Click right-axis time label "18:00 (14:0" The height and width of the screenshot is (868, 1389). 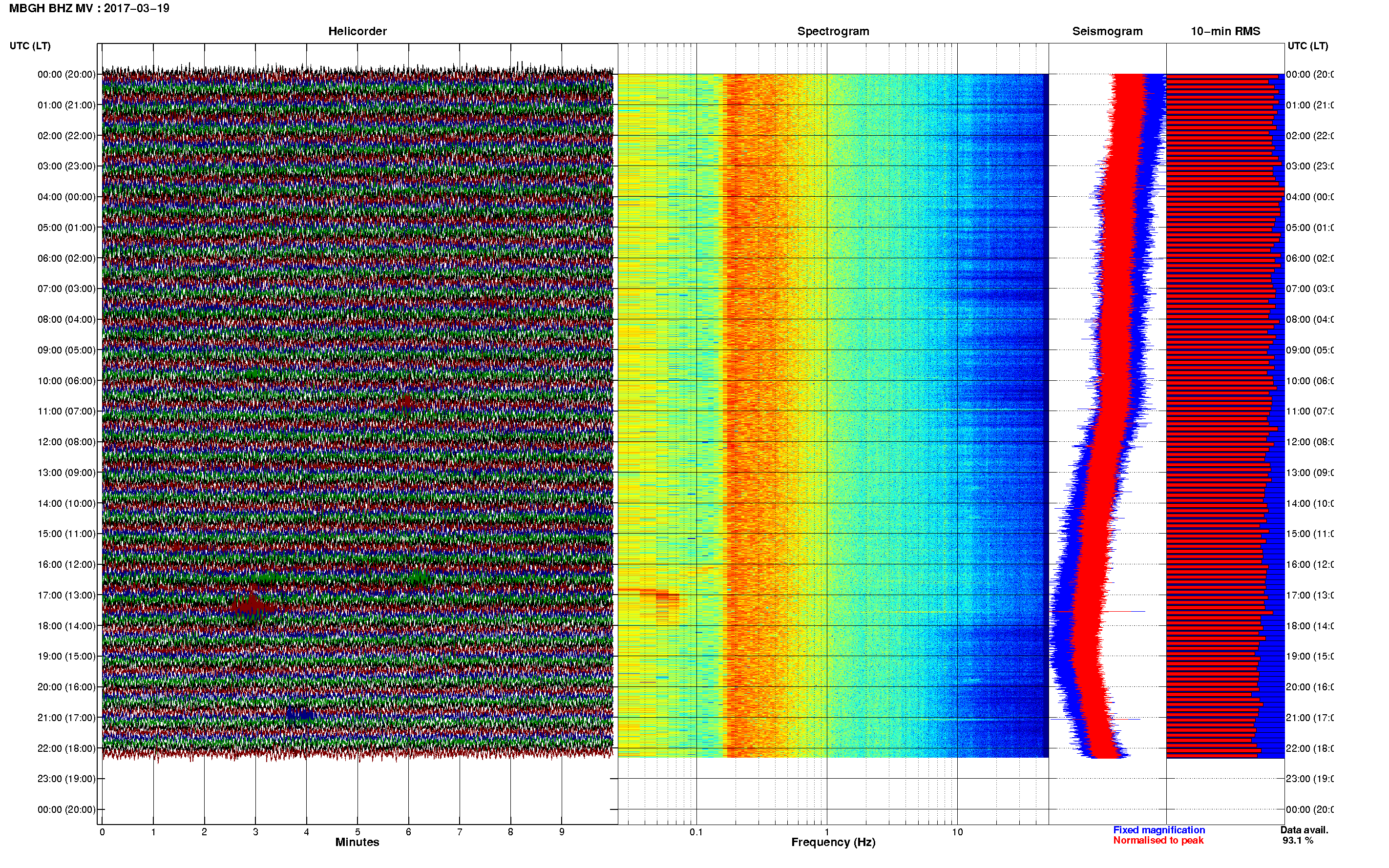tap(1310, 626)
